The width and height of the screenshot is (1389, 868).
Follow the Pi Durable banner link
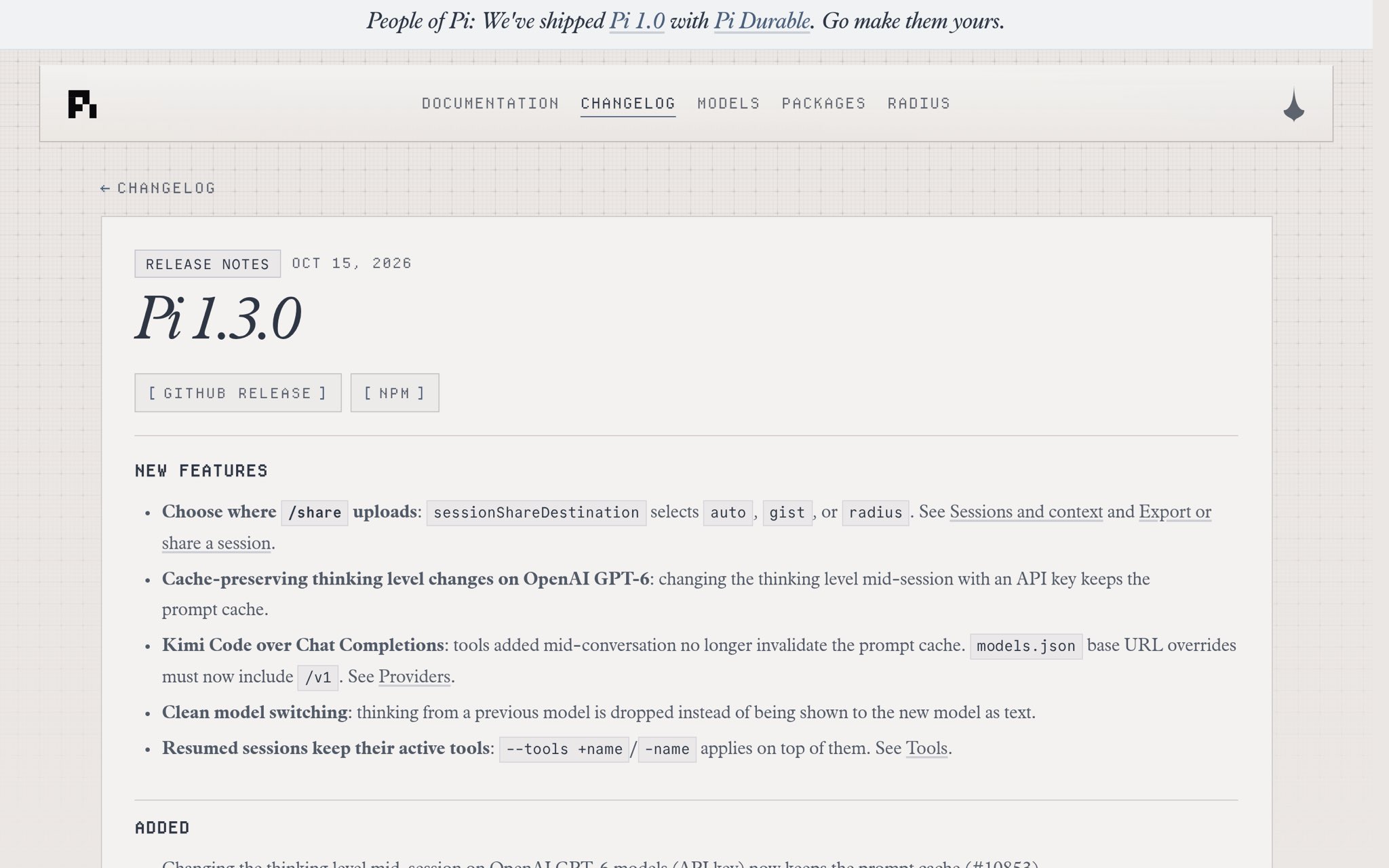pyautogui.click(x=762, y=21)
